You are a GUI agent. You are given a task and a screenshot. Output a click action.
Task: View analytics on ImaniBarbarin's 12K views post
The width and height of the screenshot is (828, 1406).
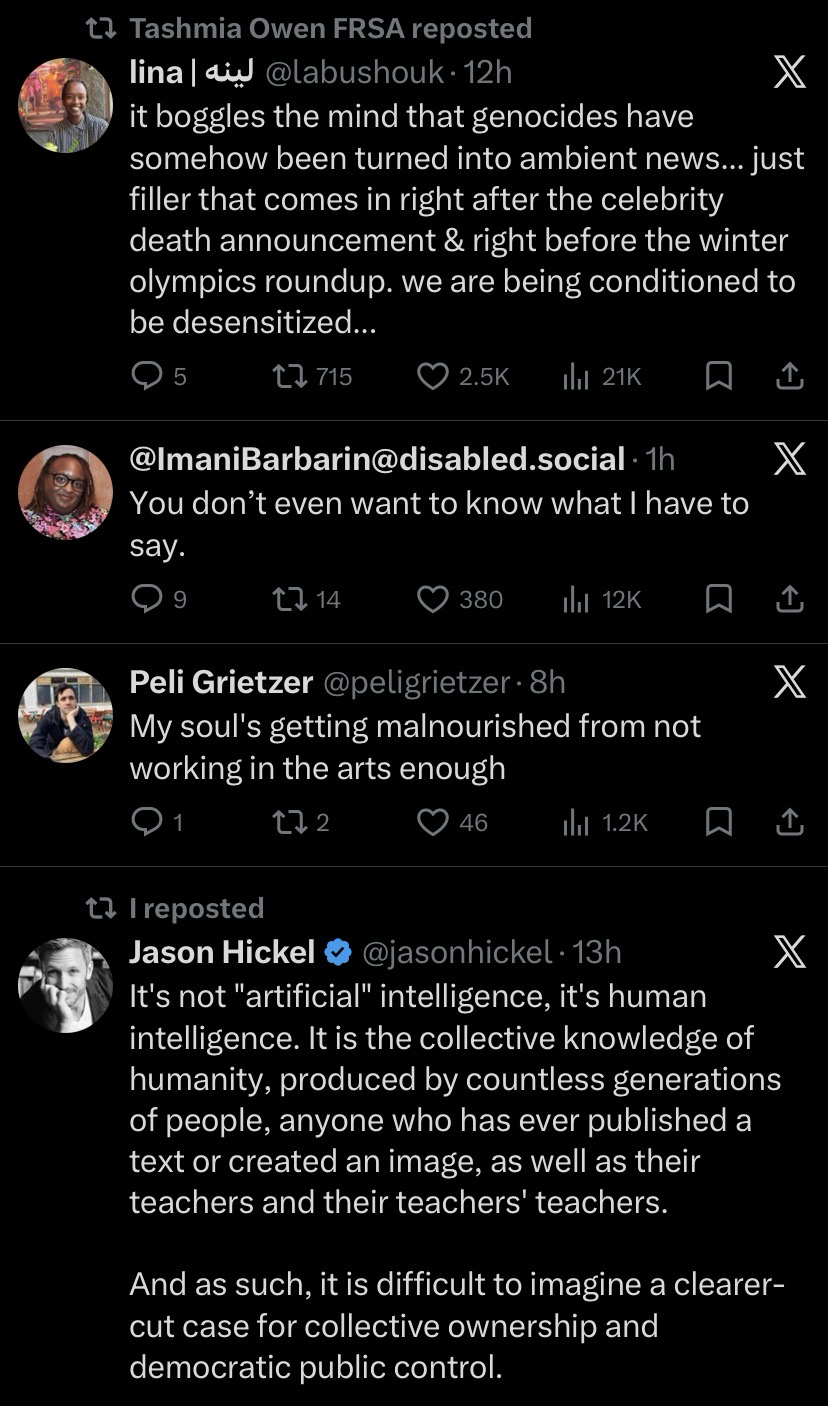[x=574, y=599]
